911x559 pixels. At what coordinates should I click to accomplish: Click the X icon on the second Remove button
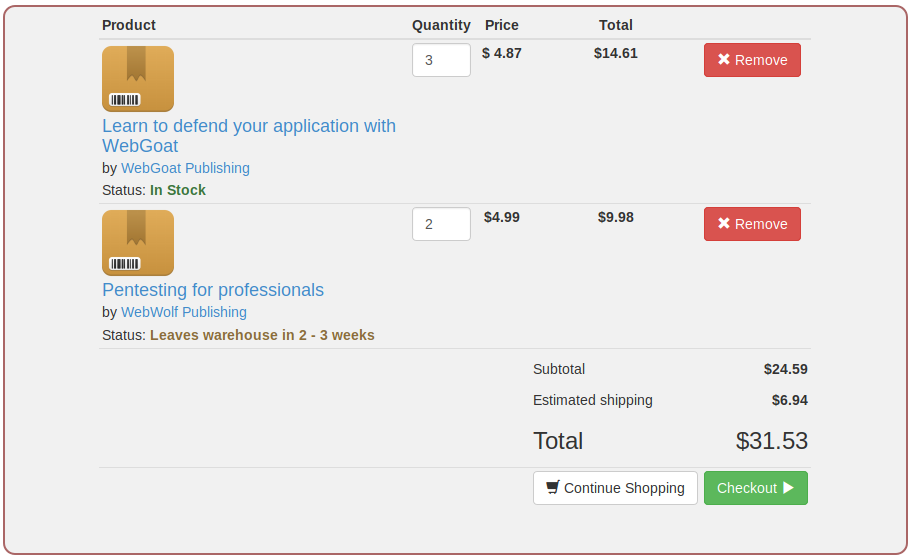[x=724, y=224]
